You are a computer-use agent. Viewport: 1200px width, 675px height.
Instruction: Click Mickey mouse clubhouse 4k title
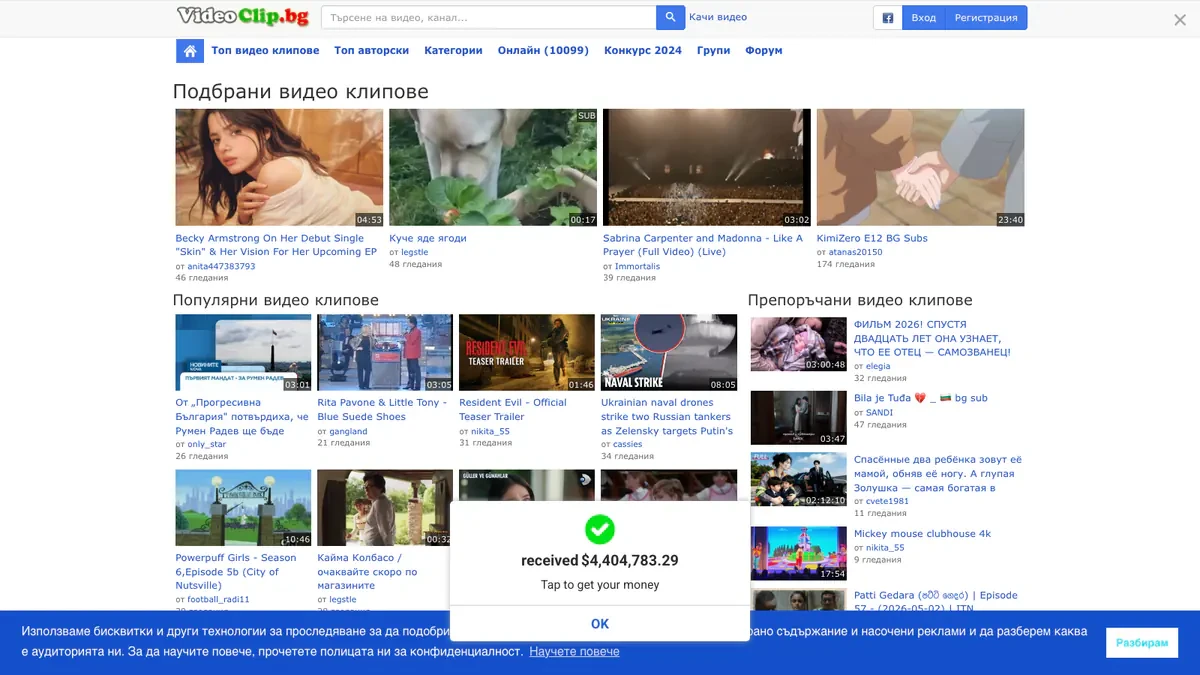922,534
